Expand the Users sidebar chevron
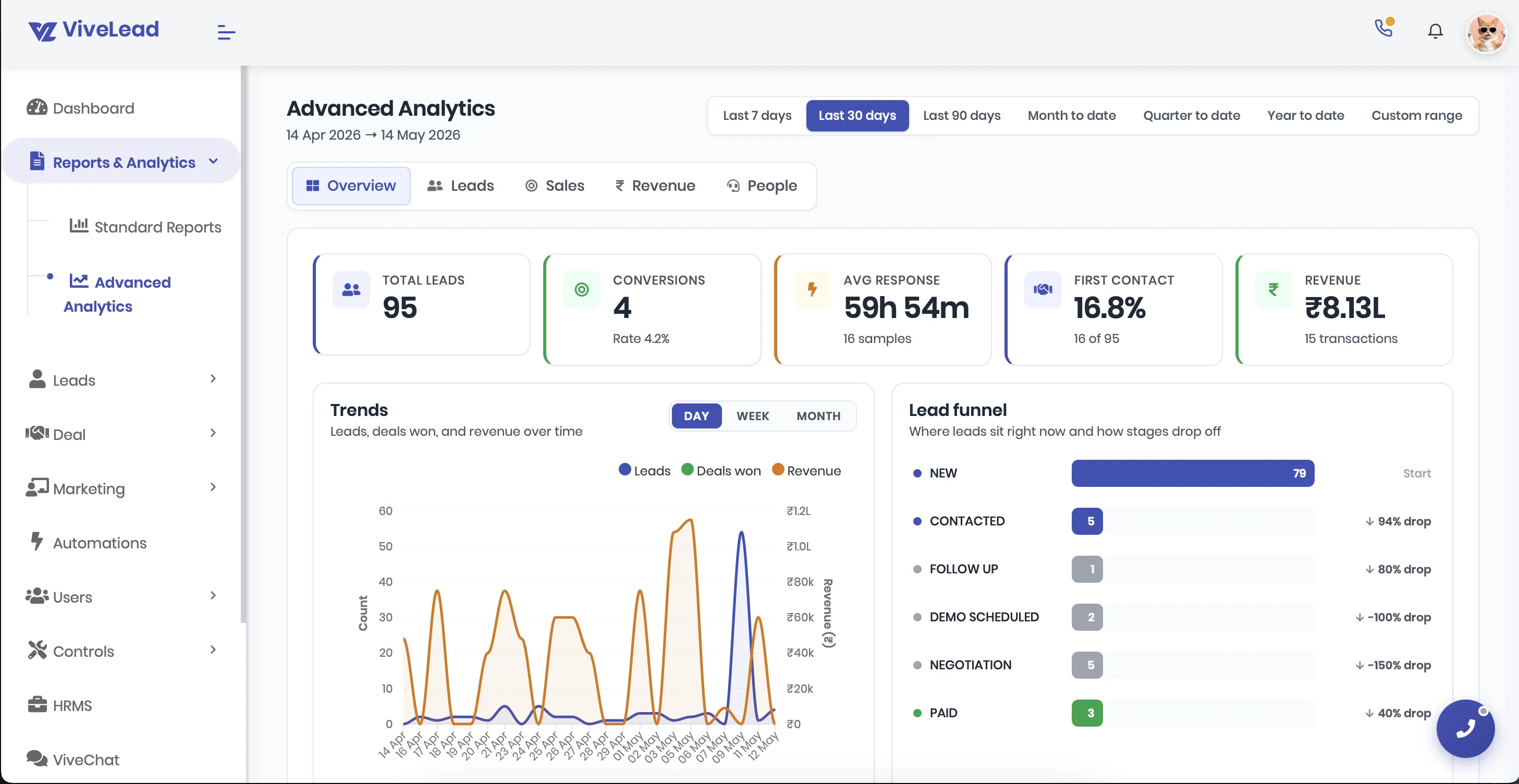1519x784 pixels. point(213,595)
